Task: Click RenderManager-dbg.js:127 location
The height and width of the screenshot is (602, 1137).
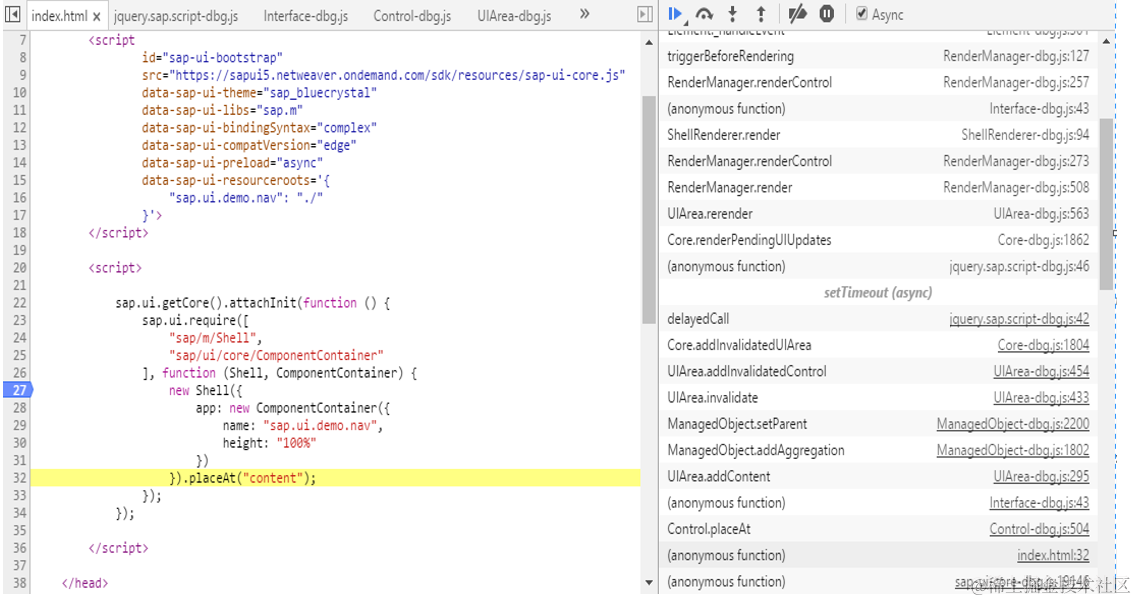Action: (1016, 56)
